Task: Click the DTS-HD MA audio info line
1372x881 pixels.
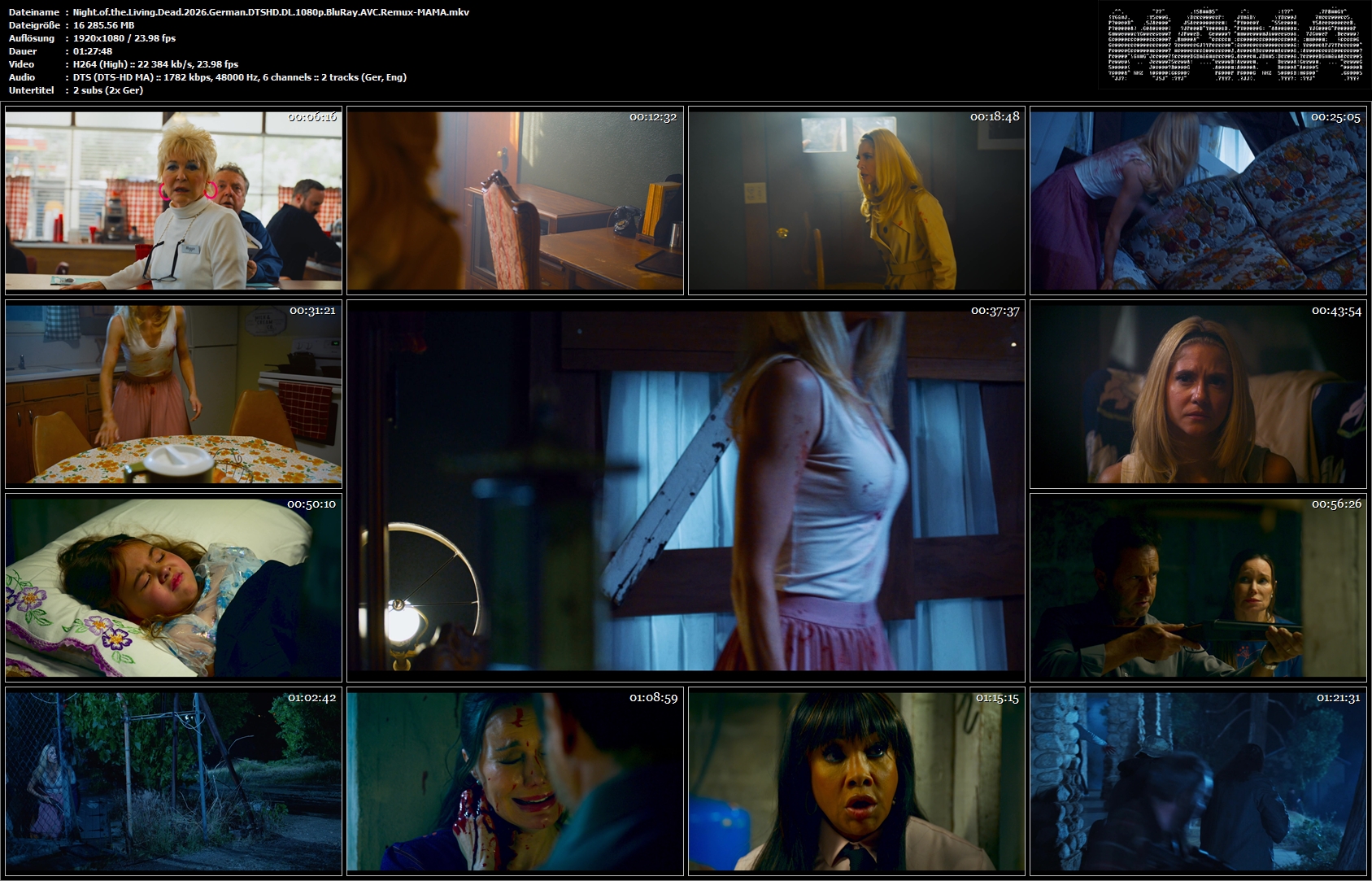Action: pyautogui.click(x=240, y=77)
